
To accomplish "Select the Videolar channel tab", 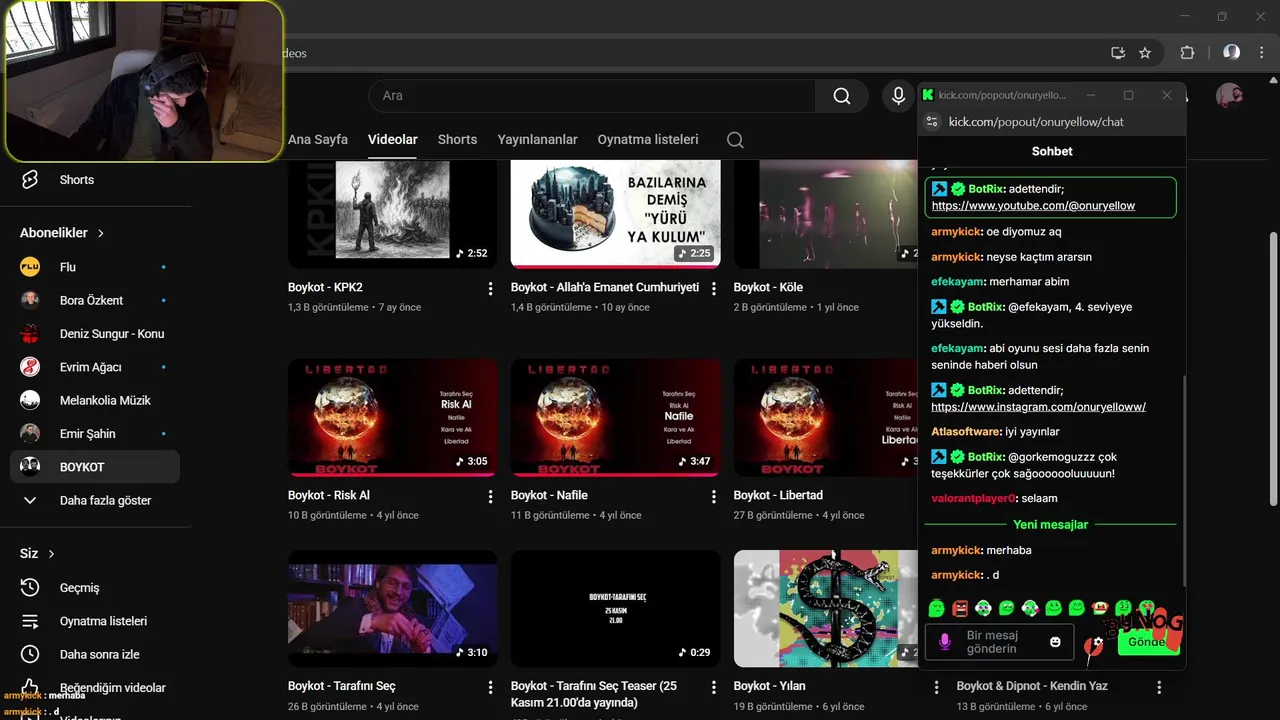I will pyautogui.click(x=393, y=140).
